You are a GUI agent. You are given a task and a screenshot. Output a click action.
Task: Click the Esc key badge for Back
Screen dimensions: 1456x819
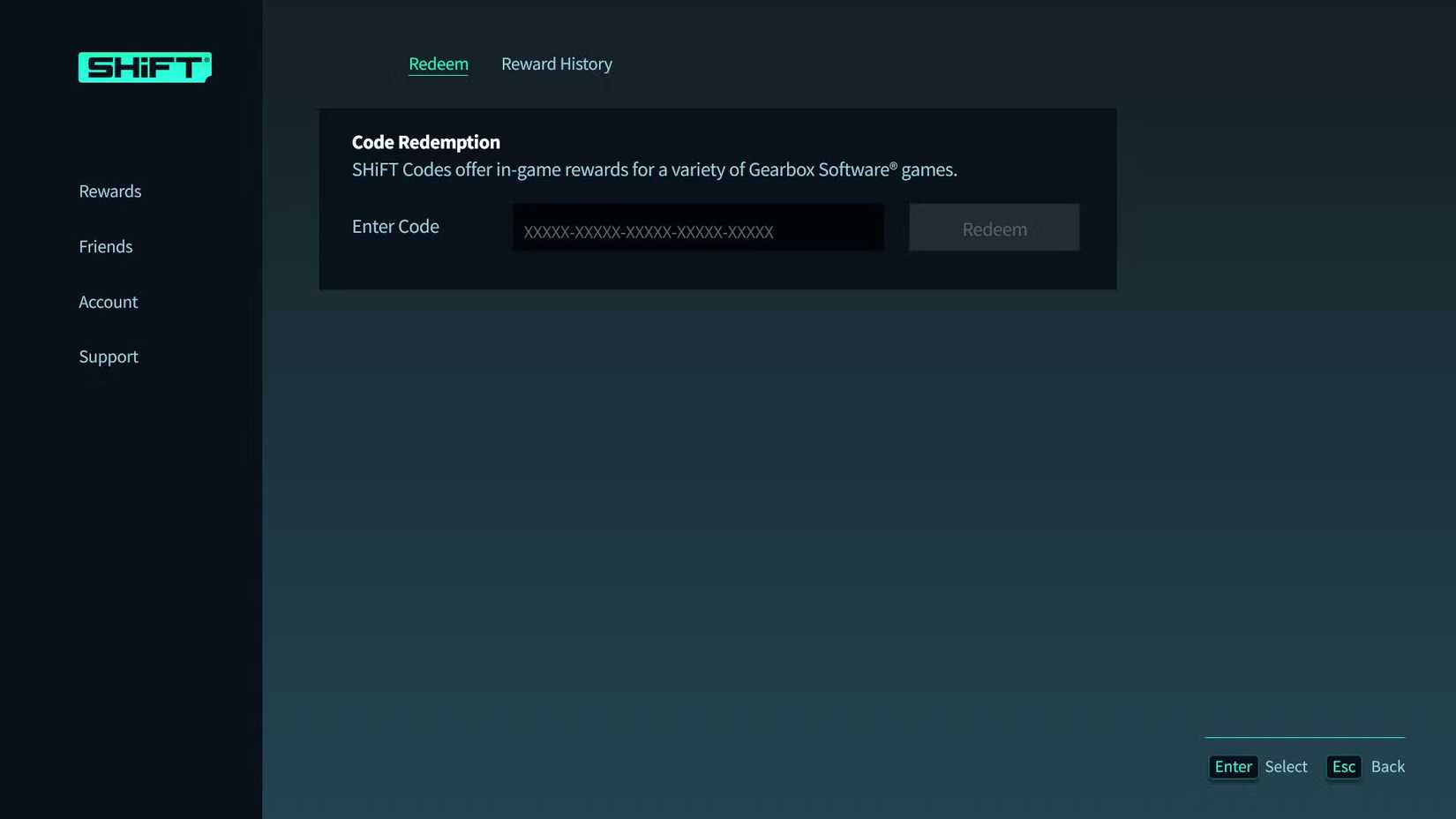point(1343,767)
